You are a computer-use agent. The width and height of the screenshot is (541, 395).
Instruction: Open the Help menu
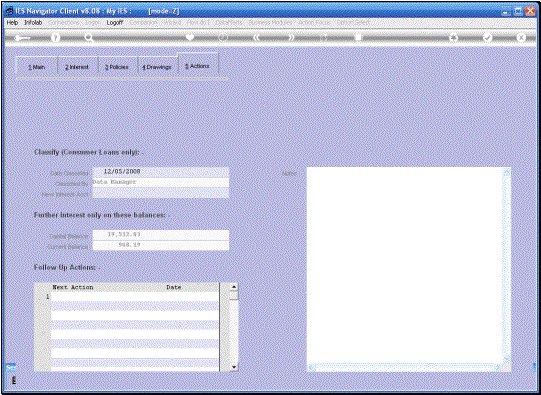pyautogui.click(x=12, y=22)
